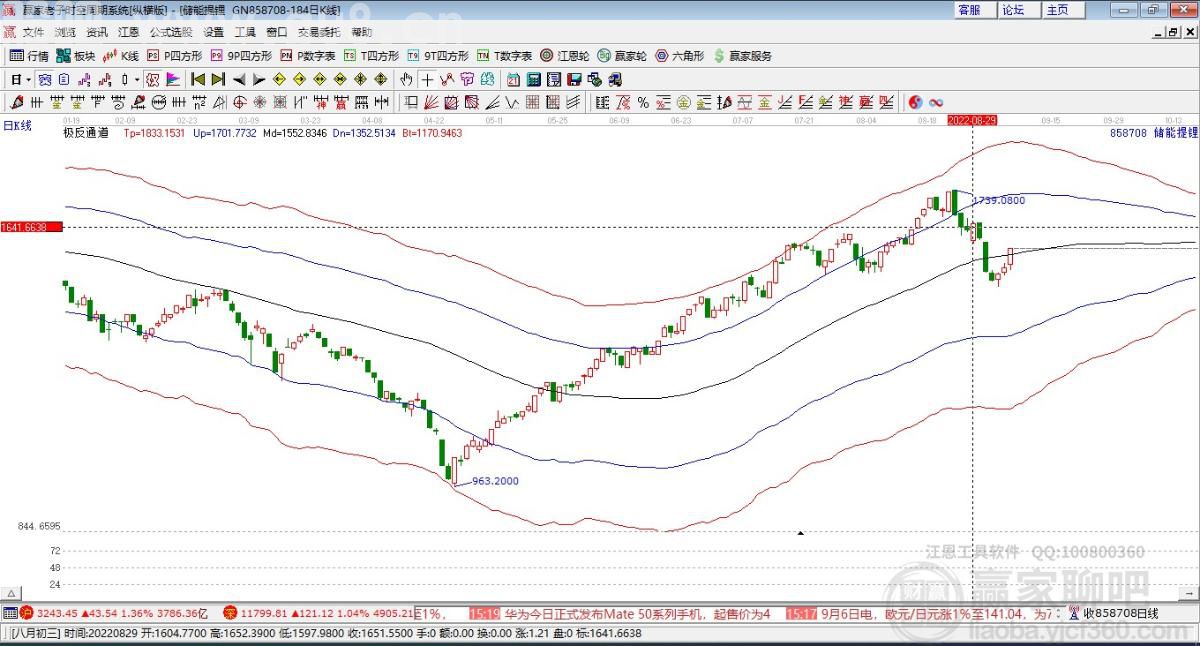Click the Bt=1170.9463 indicator value

[x=432, y=132]
